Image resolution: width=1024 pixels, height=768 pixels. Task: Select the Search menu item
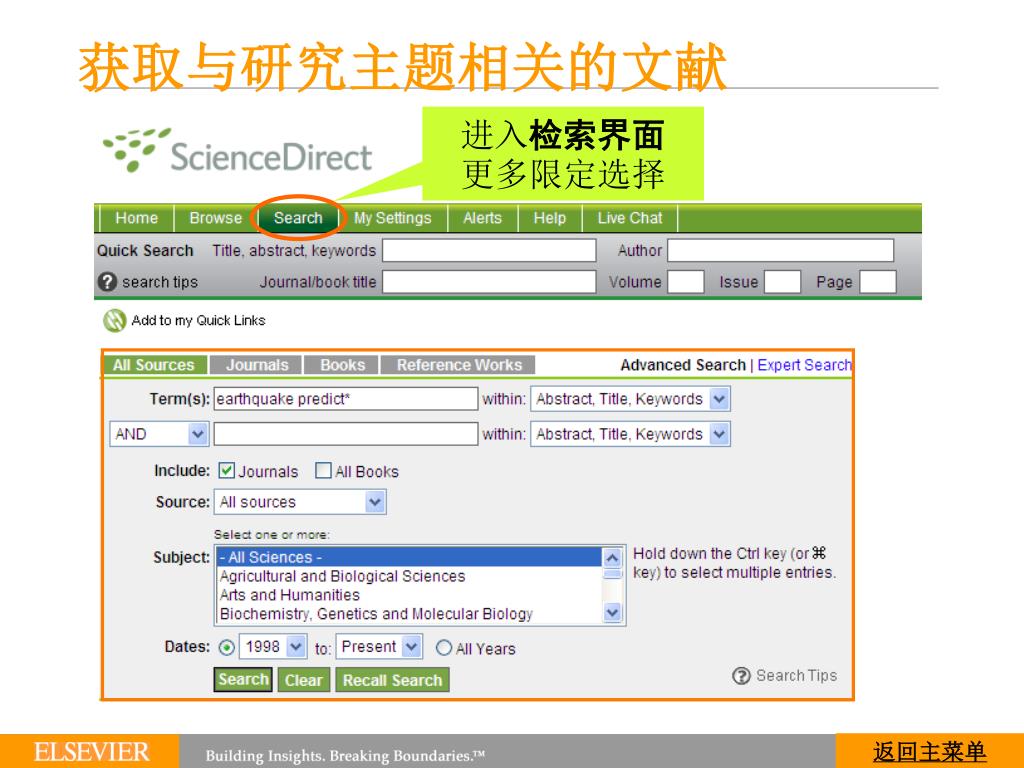(x=298, y=218)
